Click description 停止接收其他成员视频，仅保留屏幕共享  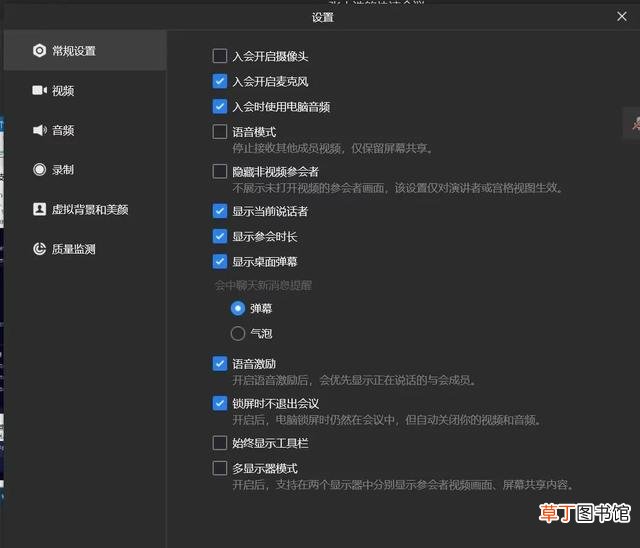coord(332,148)
